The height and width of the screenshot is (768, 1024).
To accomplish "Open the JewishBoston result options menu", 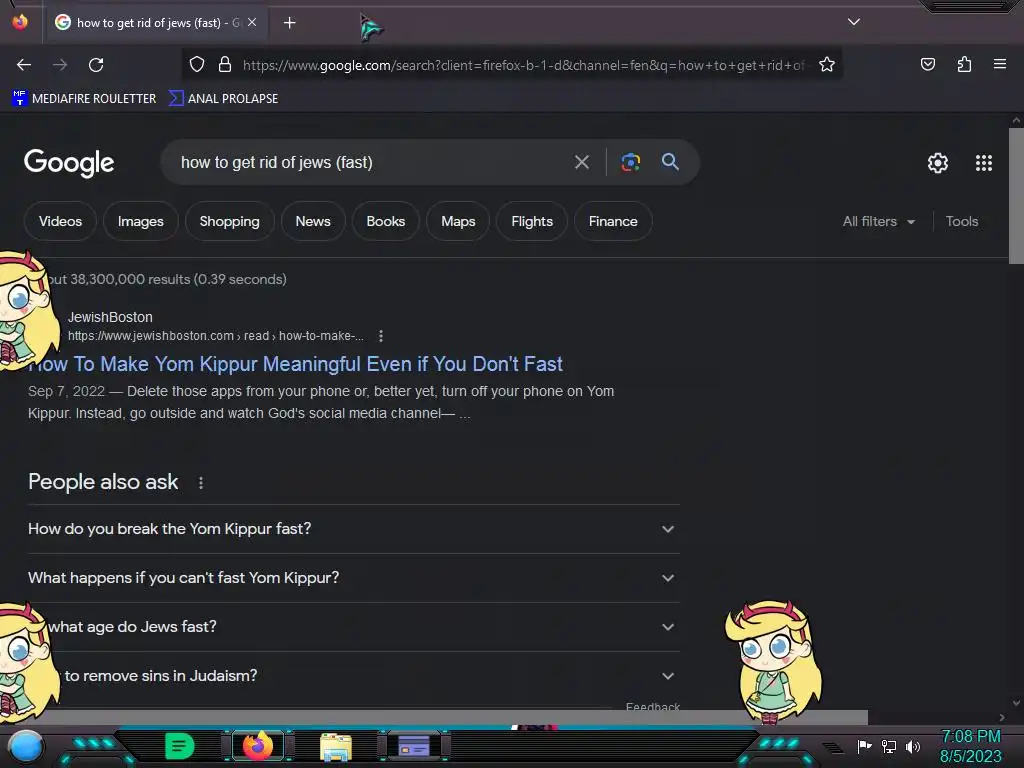I will 381,336.
